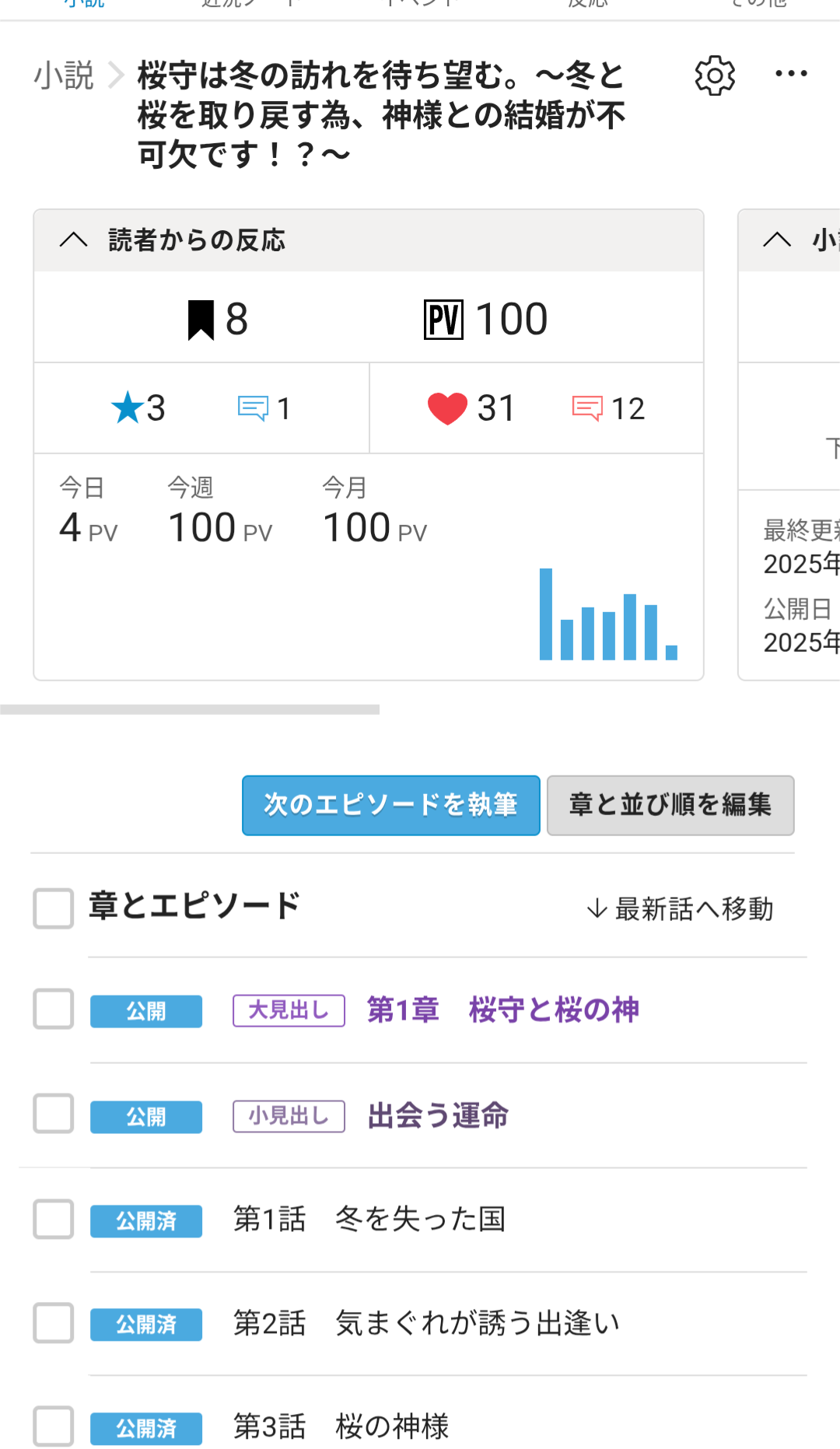Open the three-dot more options menu

[791, 74]
